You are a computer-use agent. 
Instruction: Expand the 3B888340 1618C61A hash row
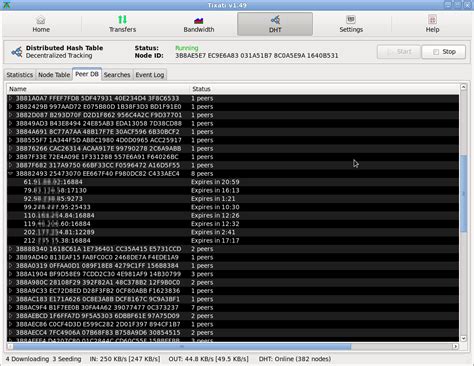(x=10, y=249)
